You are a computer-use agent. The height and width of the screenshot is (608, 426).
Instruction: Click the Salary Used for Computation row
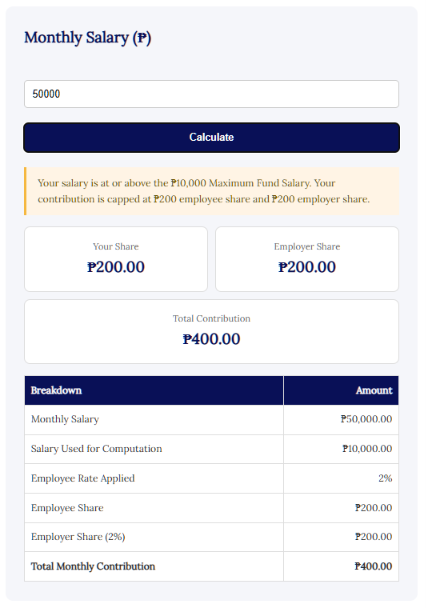point(211,449)
